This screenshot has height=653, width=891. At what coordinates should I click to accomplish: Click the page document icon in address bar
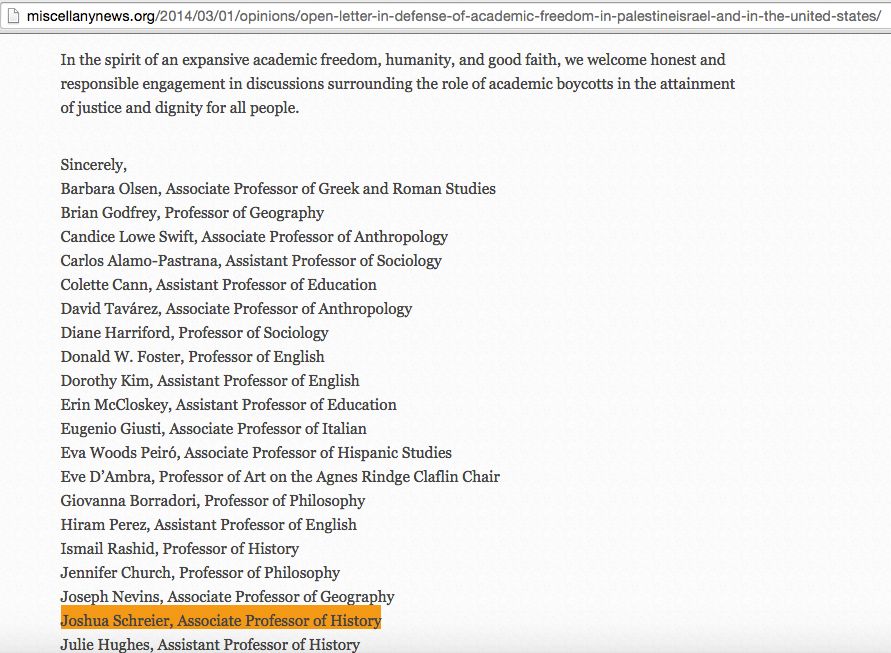pyautogui.click(x=12, y=17)
